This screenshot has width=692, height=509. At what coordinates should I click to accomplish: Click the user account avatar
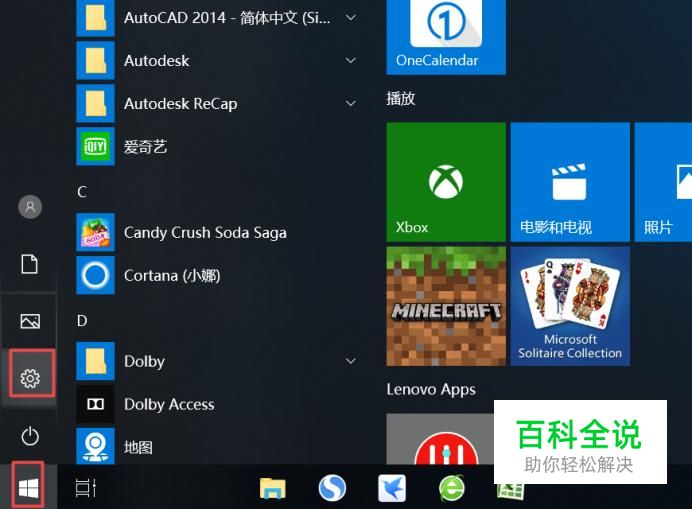coord(30,207)
